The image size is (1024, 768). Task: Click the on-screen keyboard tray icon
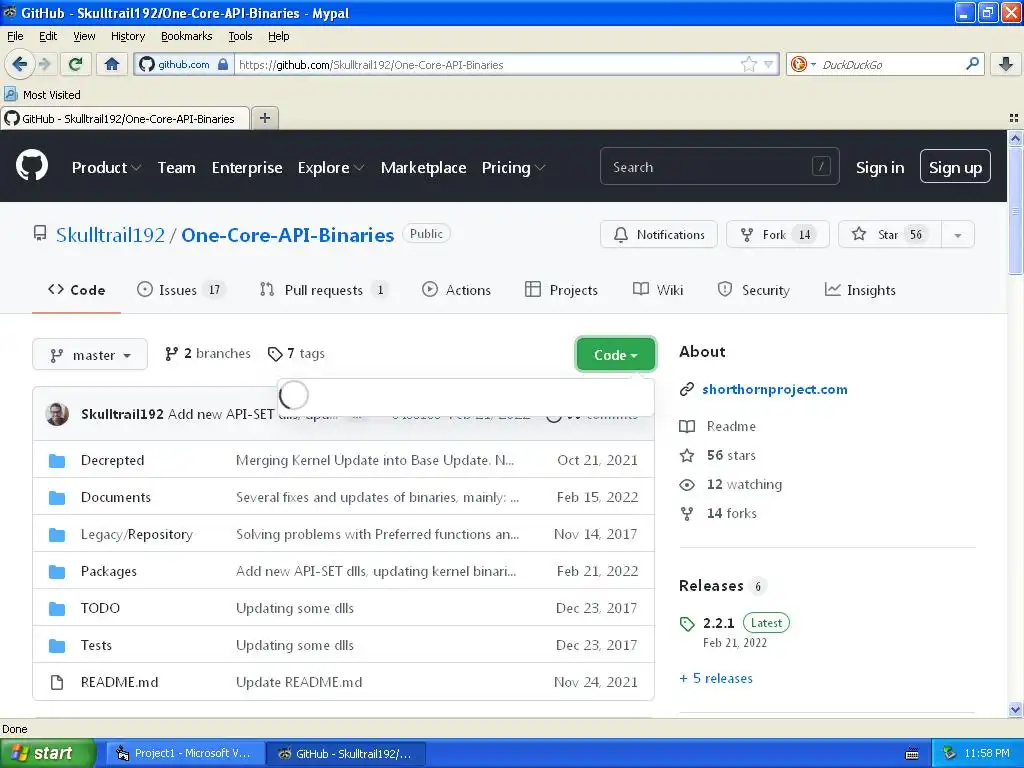point(912,754)
